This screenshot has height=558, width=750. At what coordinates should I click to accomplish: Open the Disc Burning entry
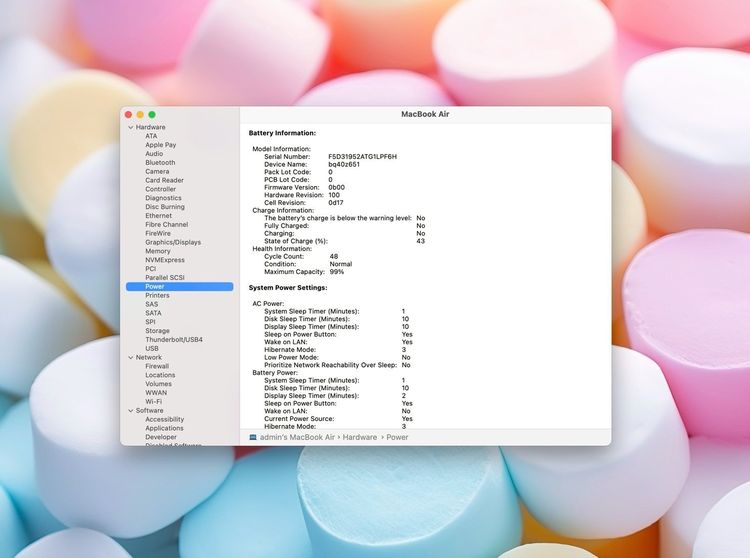coord(165,207)
